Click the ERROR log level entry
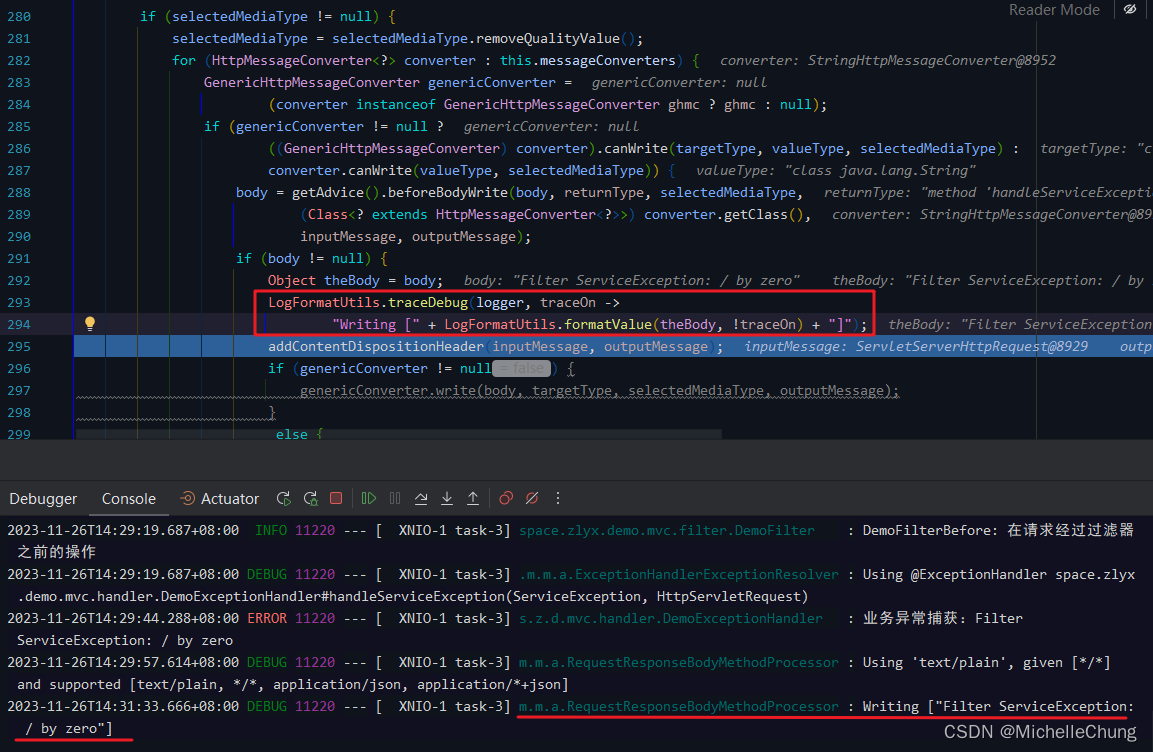This screenshot has height=752, width=1153. coord(267,618)
